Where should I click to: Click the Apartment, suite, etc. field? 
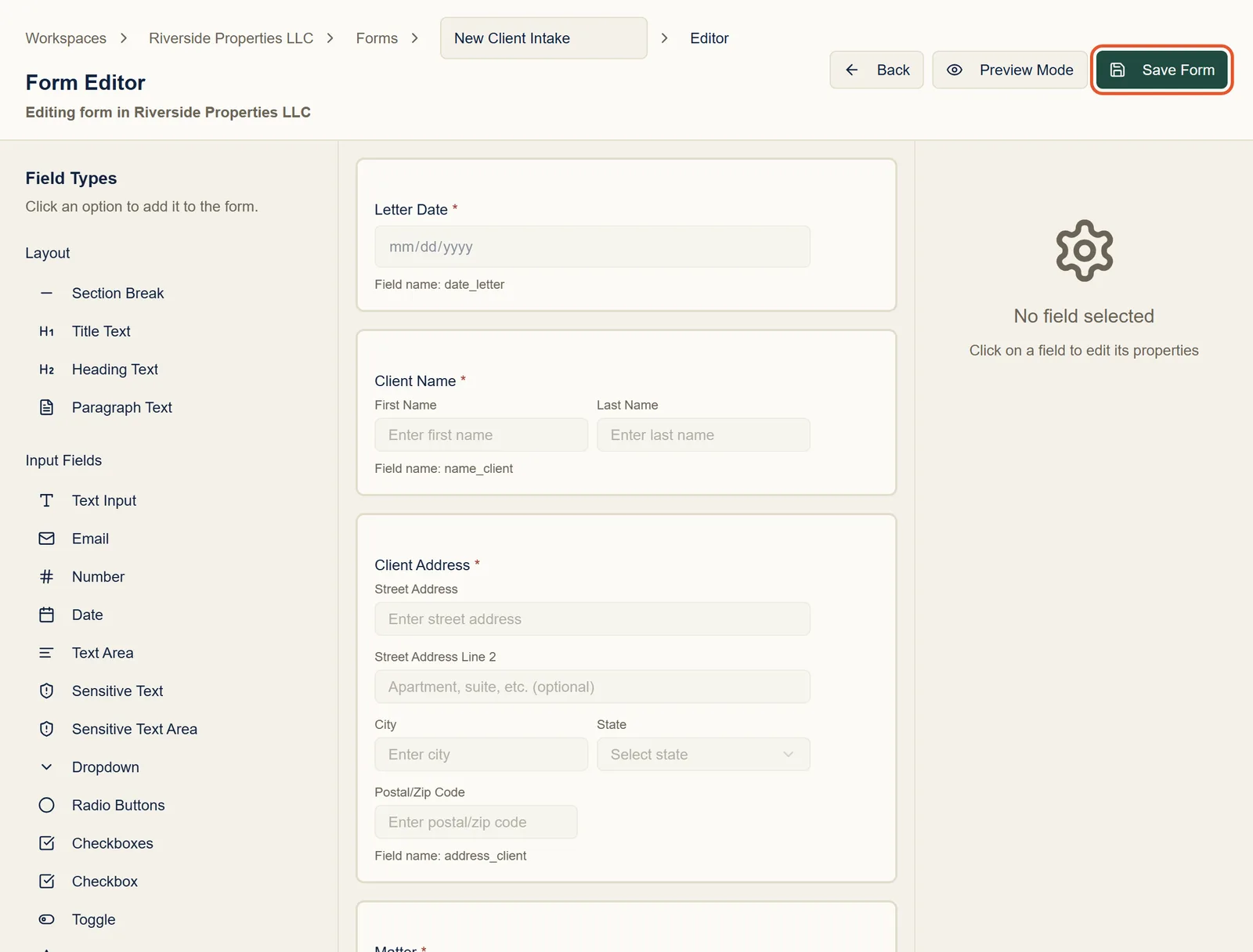click(592, 687)
